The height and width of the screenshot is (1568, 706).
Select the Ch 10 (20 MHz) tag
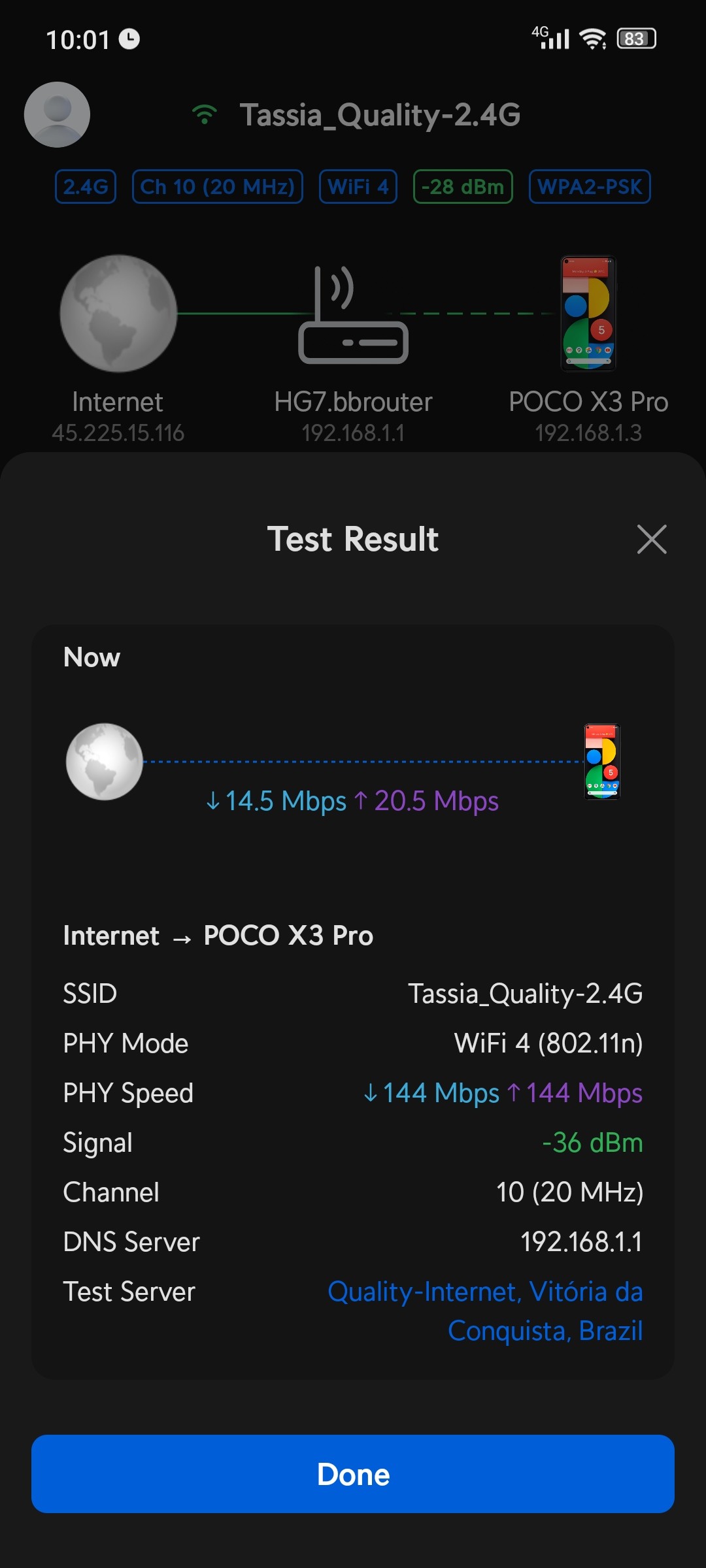click(218, 187)
